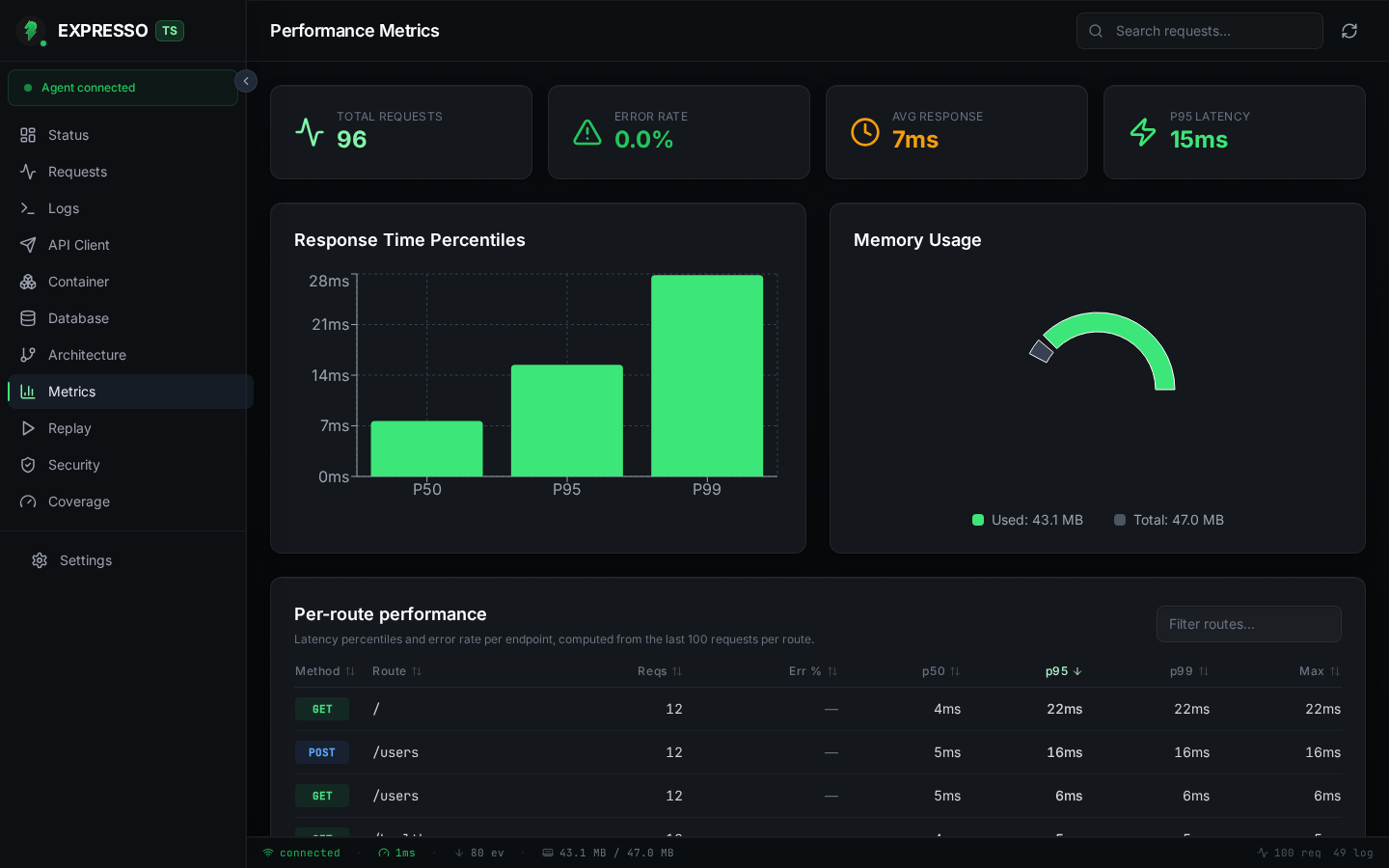Click the Container icon in sidebar
1389x868 pixels.
pos(28,282)
